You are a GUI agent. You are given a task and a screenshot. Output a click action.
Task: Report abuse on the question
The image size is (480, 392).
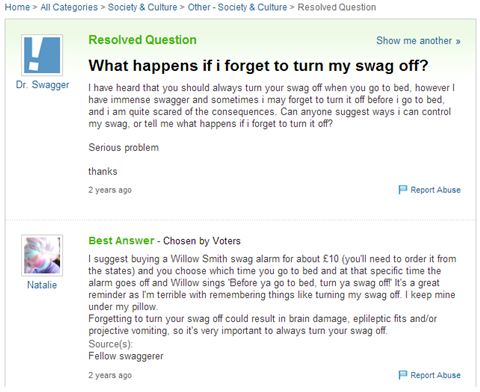[x=435, y=190]
